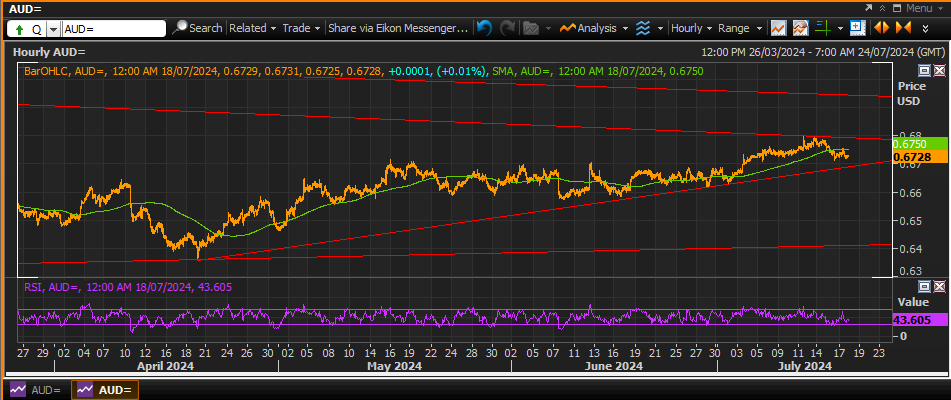The height and width of the screenshot is (400, 951).
Task: Click the June 2024 axis label
Action: [615, 366]
